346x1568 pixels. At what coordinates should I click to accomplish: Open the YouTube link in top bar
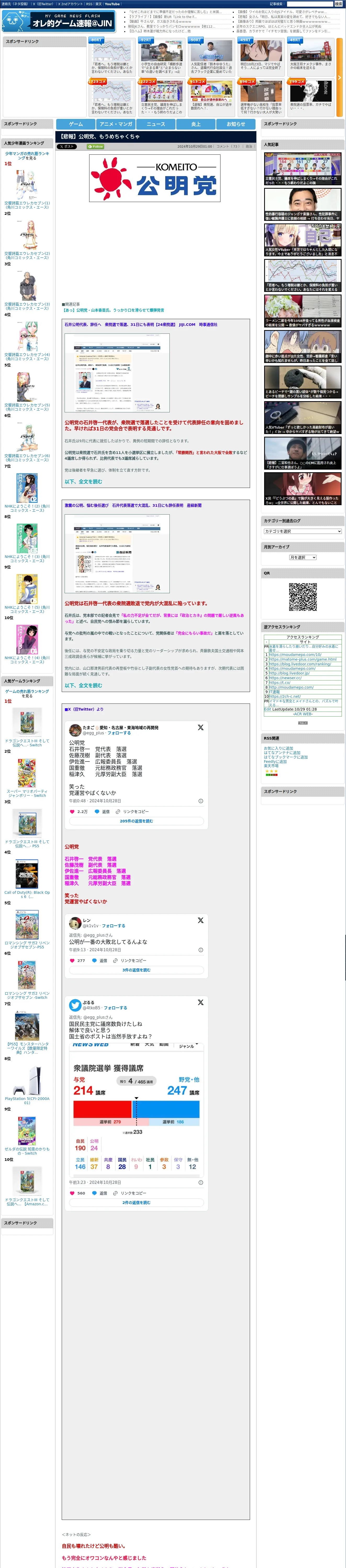(112, 4)
